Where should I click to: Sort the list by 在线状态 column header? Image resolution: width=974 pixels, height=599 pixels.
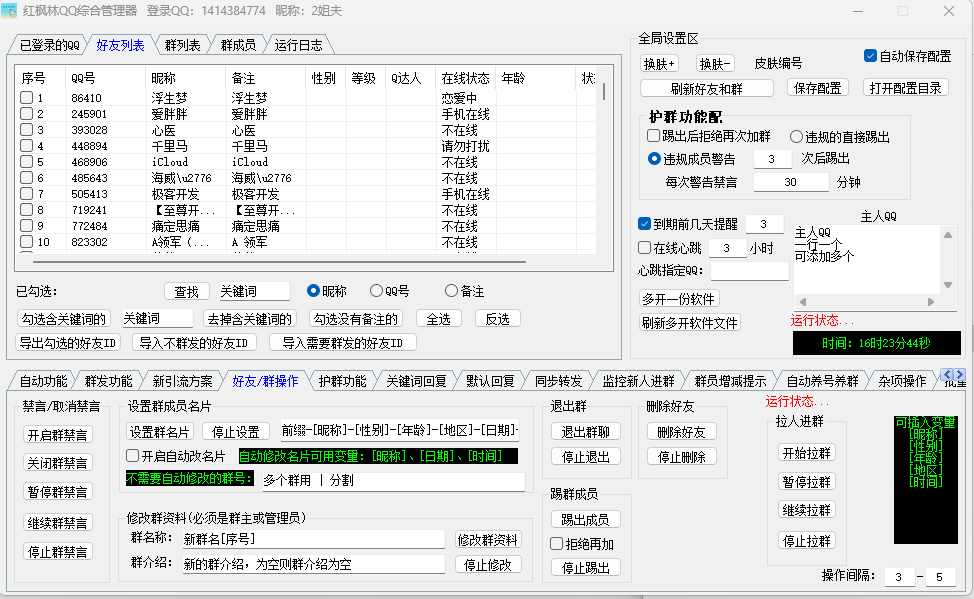tap(465, 78)
